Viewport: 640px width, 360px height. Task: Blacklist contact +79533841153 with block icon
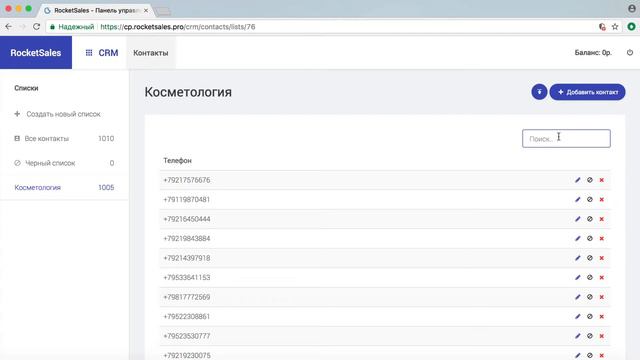[590, 278]
